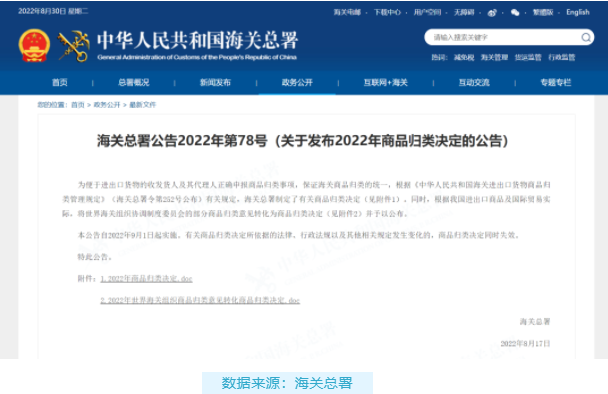Click the English title General Administration of Customs
The image size is (608, 394).
[x=197, y=57]
